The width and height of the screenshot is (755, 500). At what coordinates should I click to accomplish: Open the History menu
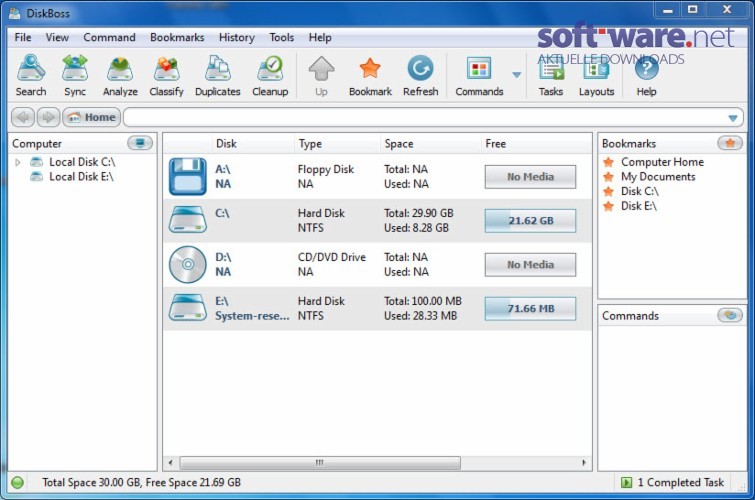coord(236,37)
